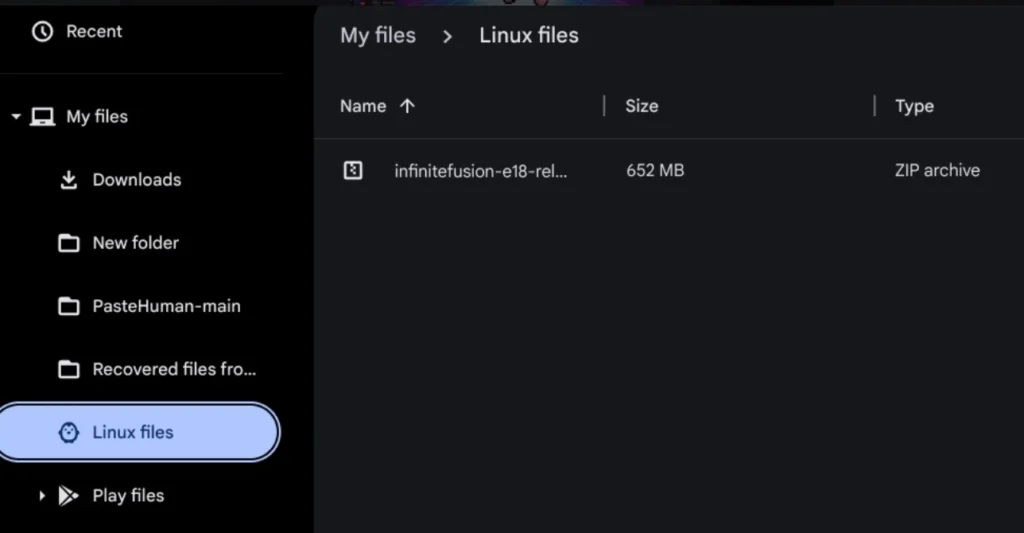Click the PasteHuman-main folder icon
The image size is (1024, 533).
pos(69,307)
